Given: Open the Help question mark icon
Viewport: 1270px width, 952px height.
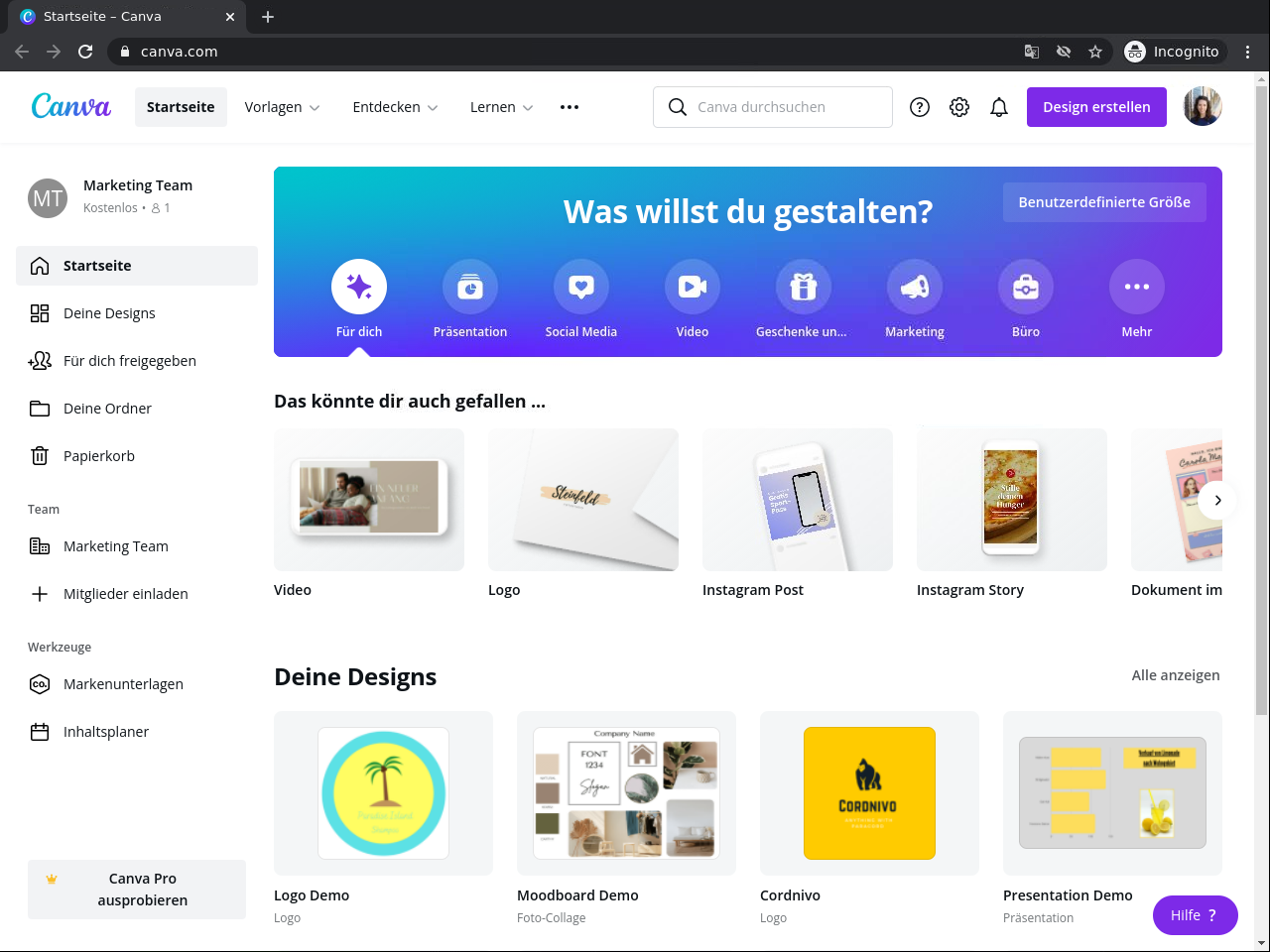Looking at the screenshot, I should pos(920,107).
